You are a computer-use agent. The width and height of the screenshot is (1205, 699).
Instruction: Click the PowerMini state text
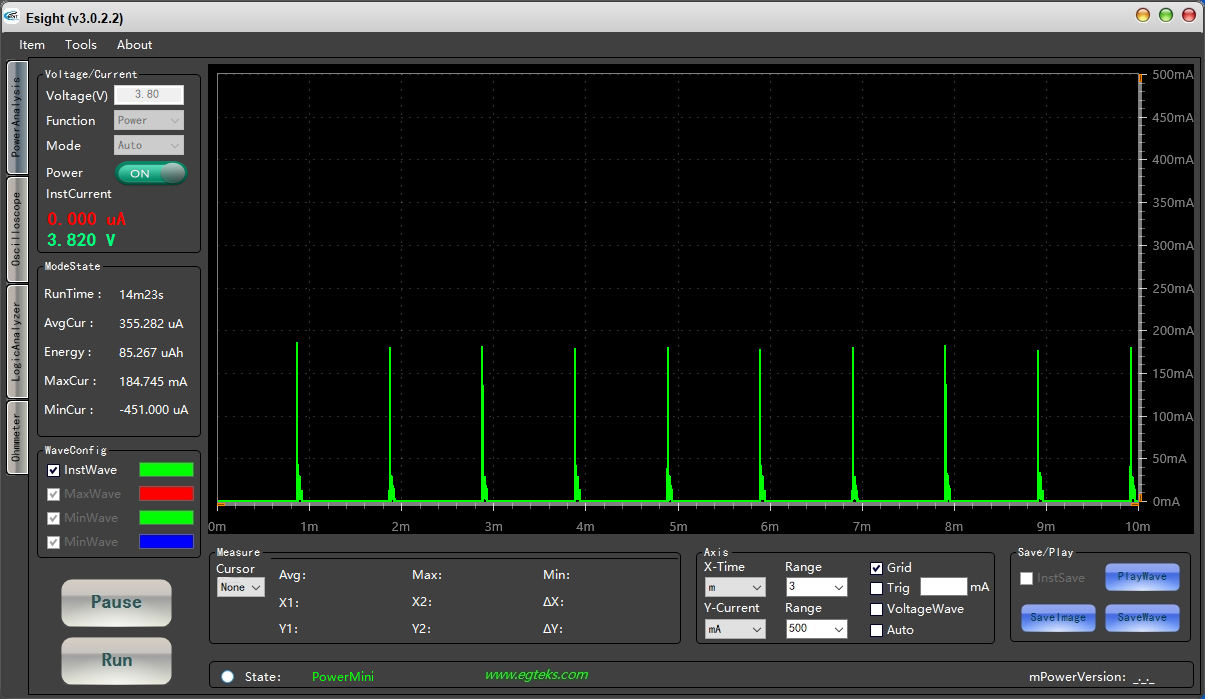[343, 677]
